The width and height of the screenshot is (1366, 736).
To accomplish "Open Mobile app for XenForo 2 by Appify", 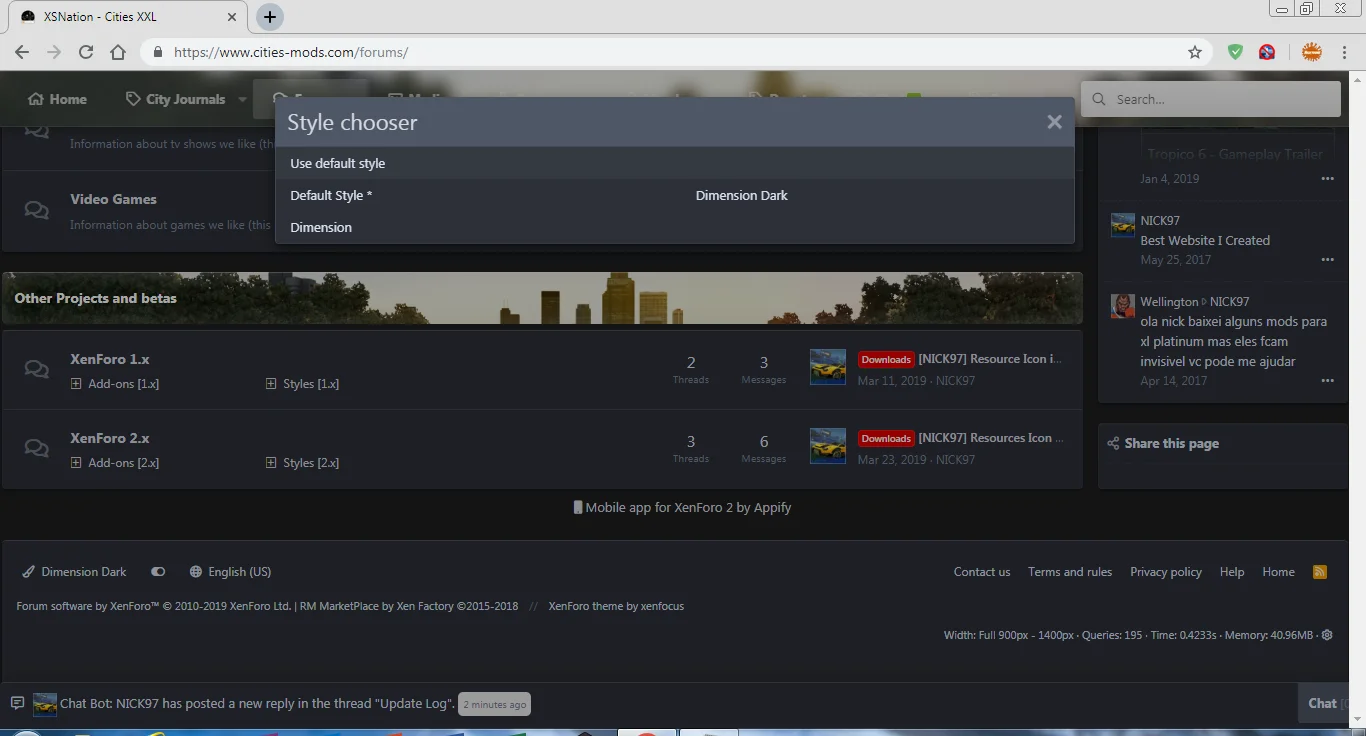I will (688, 507).
